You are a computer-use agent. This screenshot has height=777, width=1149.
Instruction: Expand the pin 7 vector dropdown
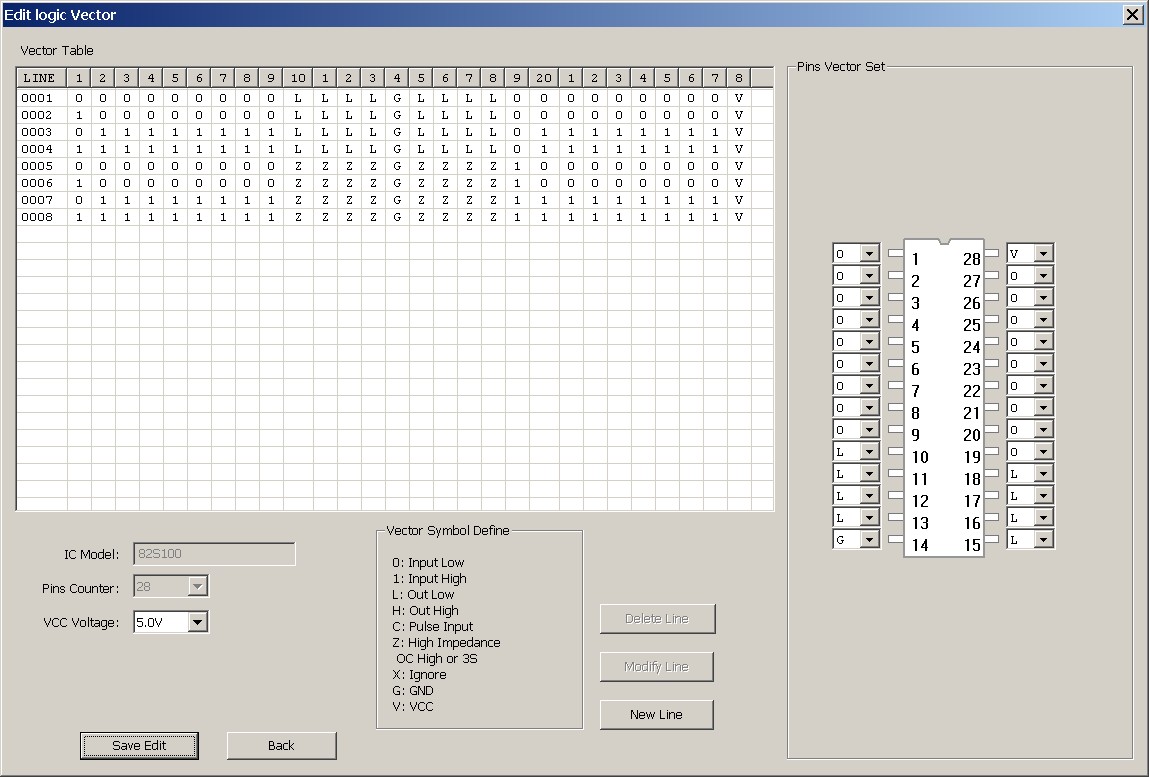pos(869,386)
